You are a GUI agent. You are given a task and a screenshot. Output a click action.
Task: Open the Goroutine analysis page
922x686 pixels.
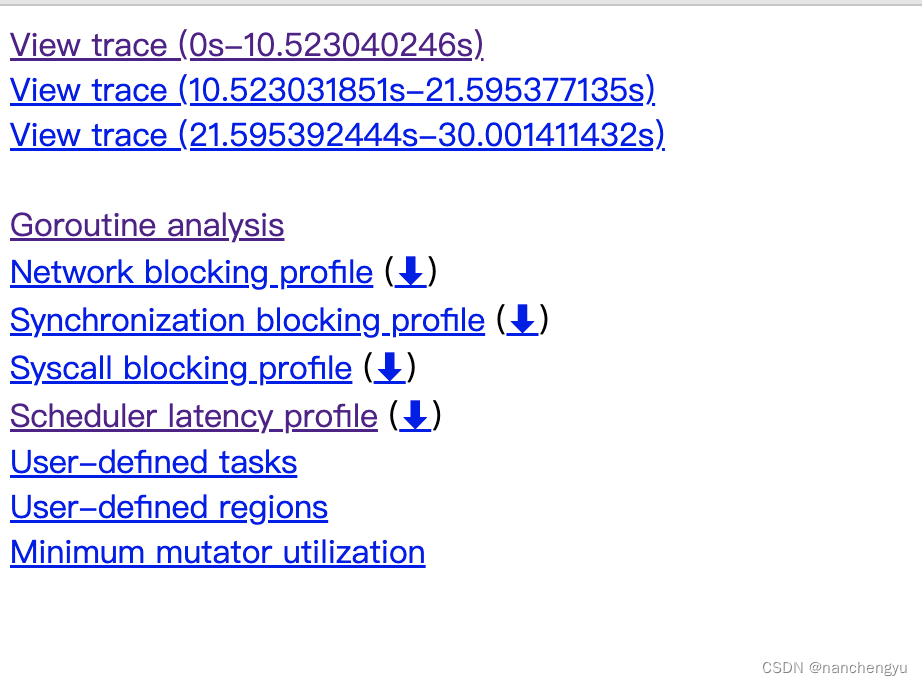tap(147, 225)
